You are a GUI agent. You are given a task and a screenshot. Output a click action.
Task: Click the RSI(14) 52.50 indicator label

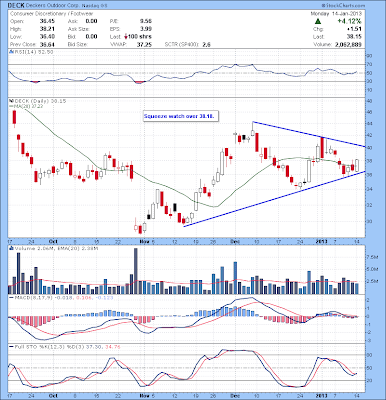pos(33,52)
